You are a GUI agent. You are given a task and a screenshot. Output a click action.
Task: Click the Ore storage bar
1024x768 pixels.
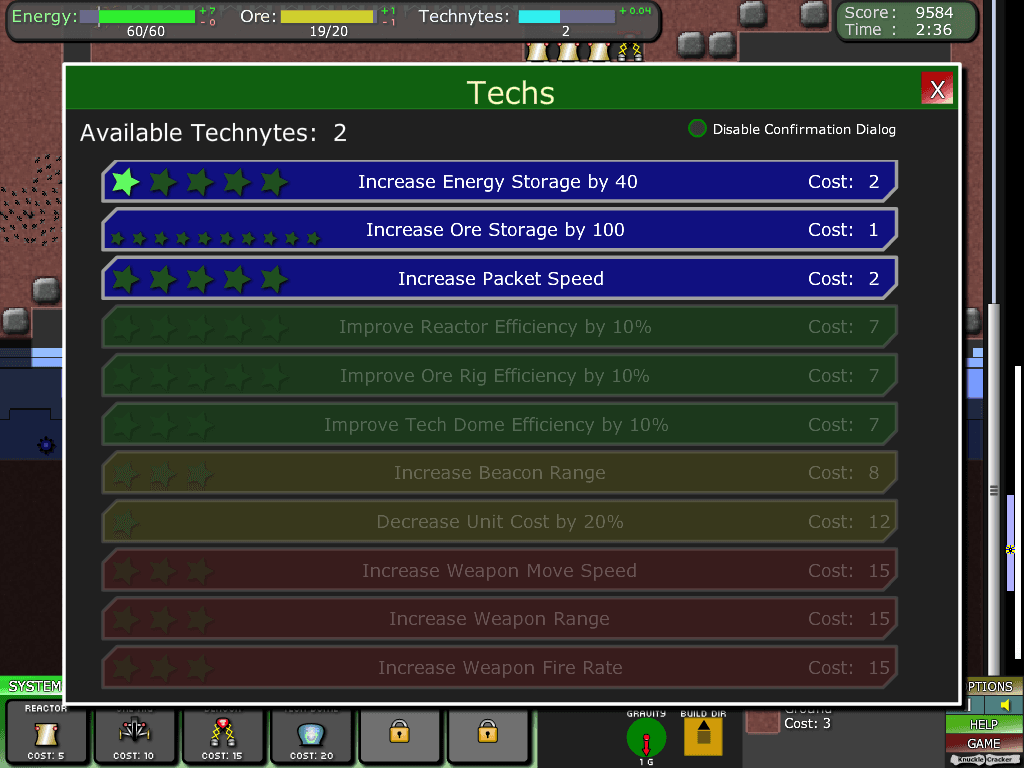(x=328, y=16)
